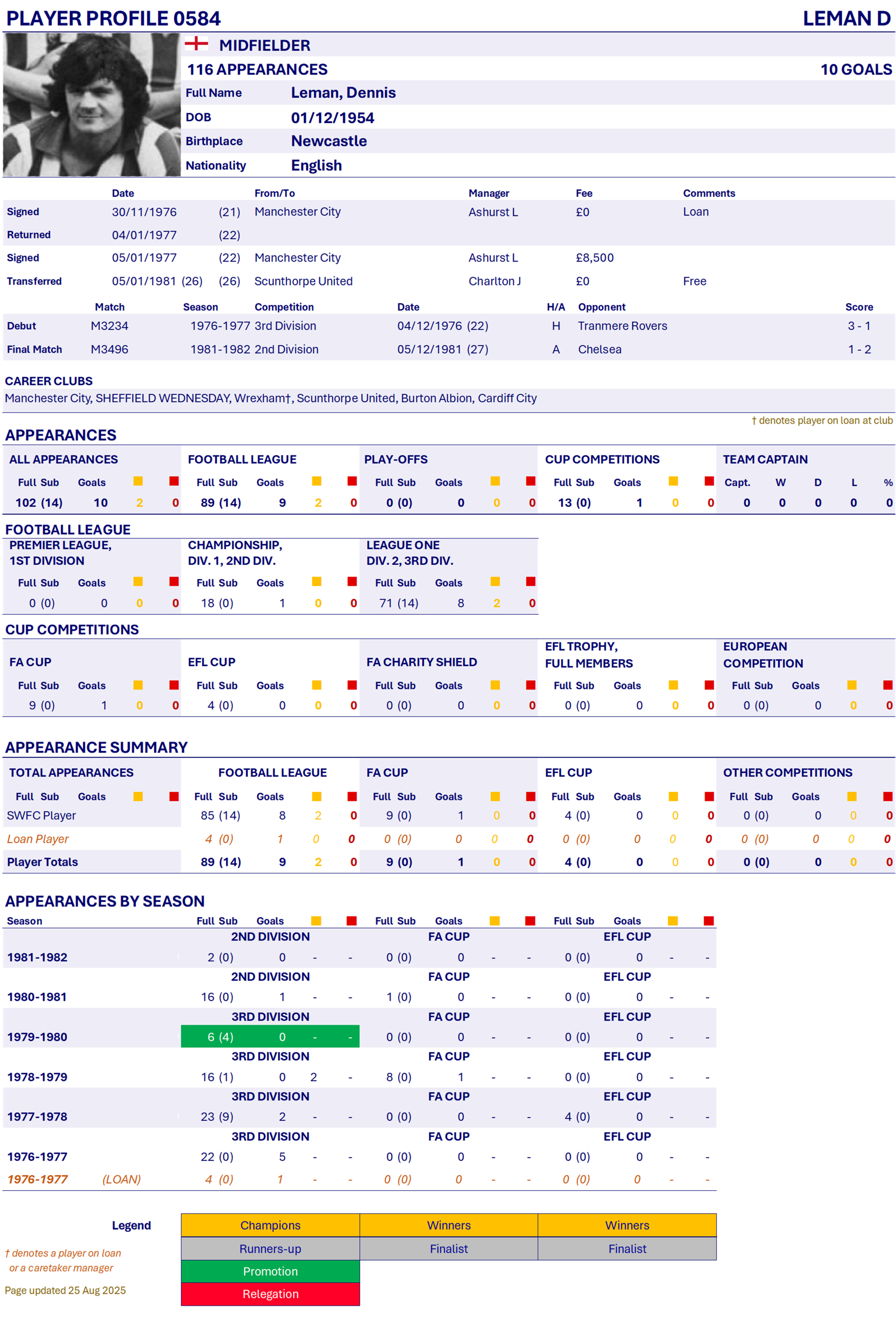
Task: Click the yellow card icon under FA Charity Shield
Action: 495,685
